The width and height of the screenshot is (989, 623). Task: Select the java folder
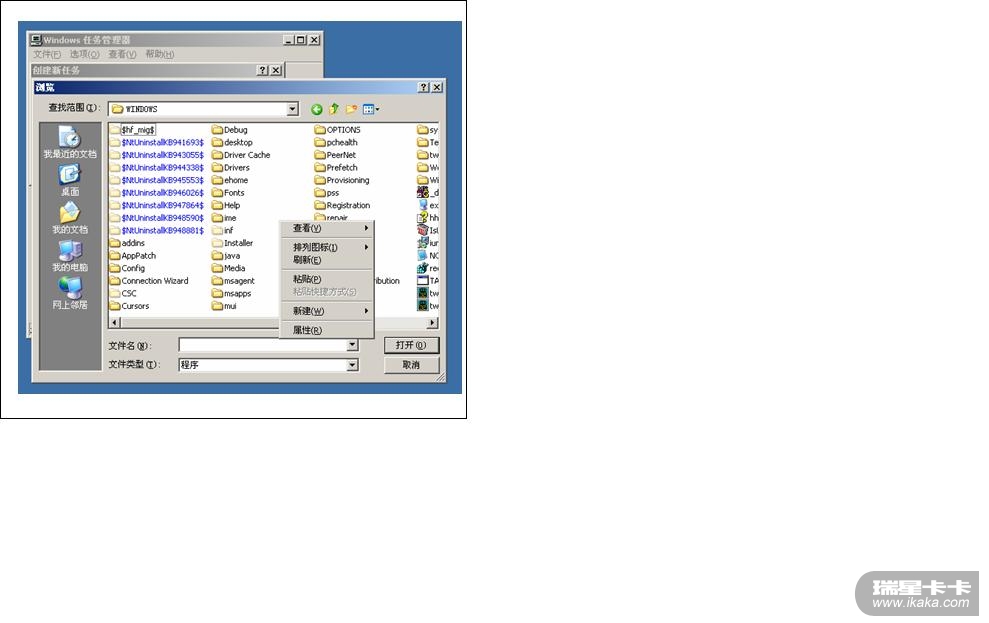tap(226, 256)
